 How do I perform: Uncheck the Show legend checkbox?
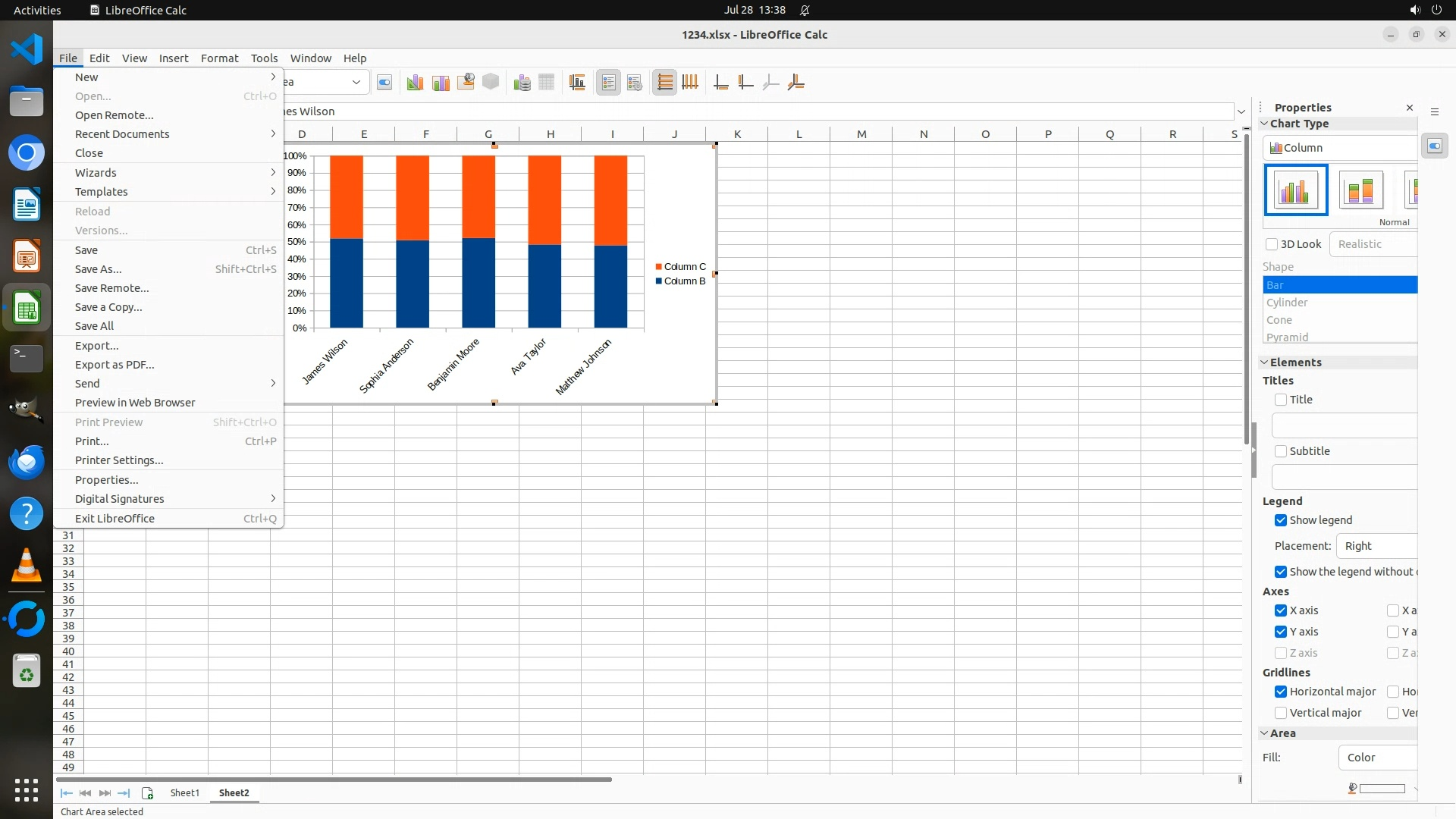1281,520
